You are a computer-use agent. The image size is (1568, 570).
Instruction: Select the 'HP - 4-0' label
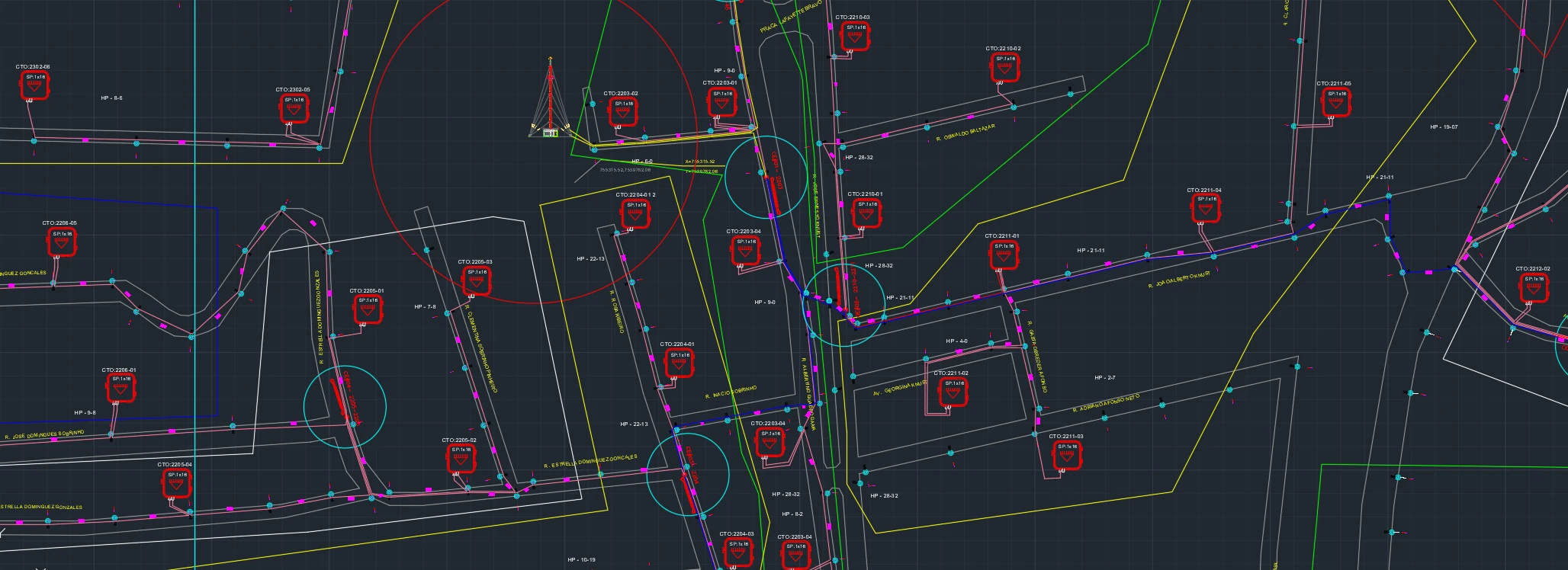(956, 341)
